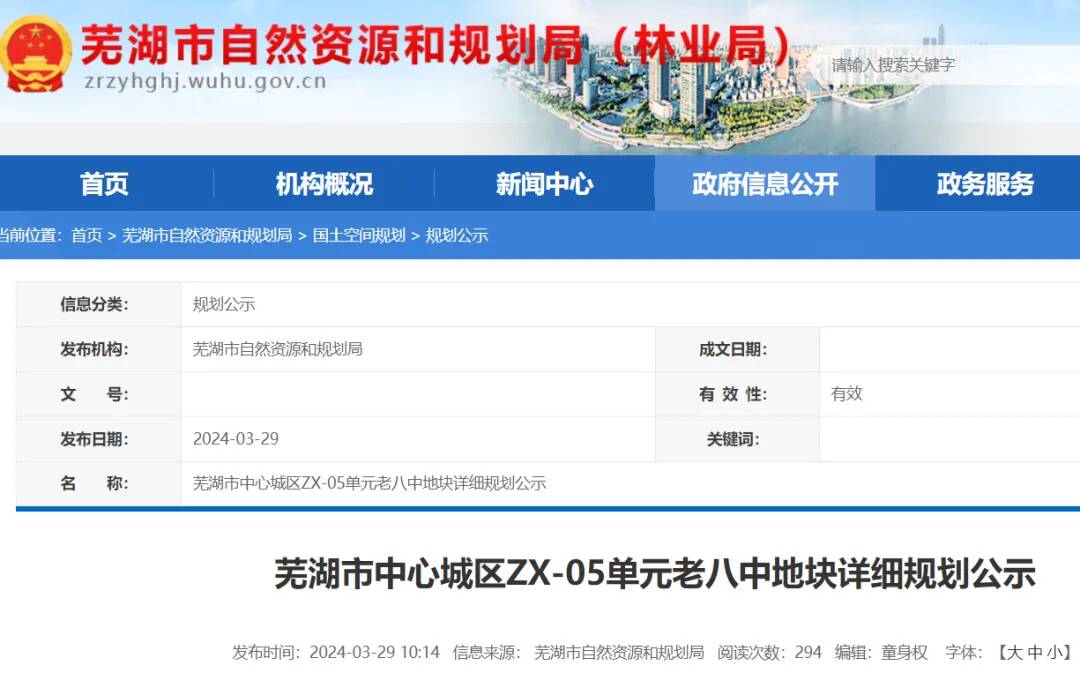The height and width of the screenshot is (673, 1080).
Task: Set font size to 小
Action: pyautogui.click(x=1054, y=652)
